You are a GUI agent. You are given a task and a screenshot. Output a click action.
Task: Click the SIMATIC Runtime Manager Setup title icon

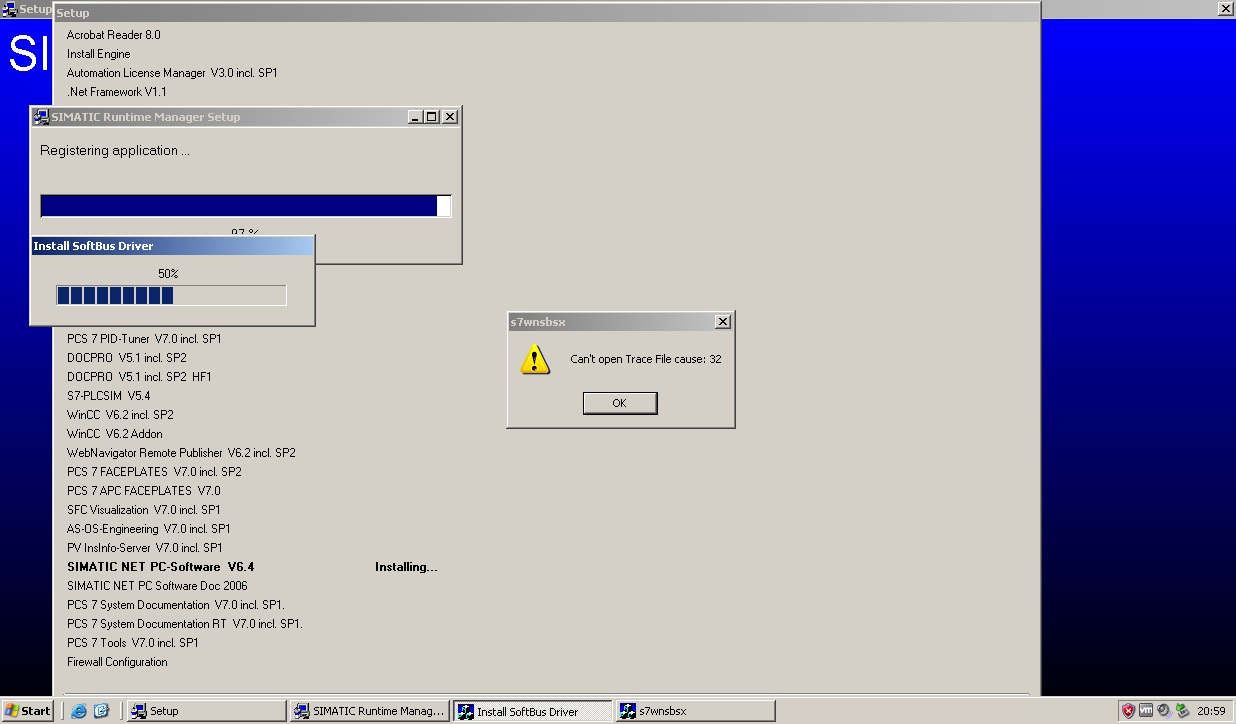point(41,117)
